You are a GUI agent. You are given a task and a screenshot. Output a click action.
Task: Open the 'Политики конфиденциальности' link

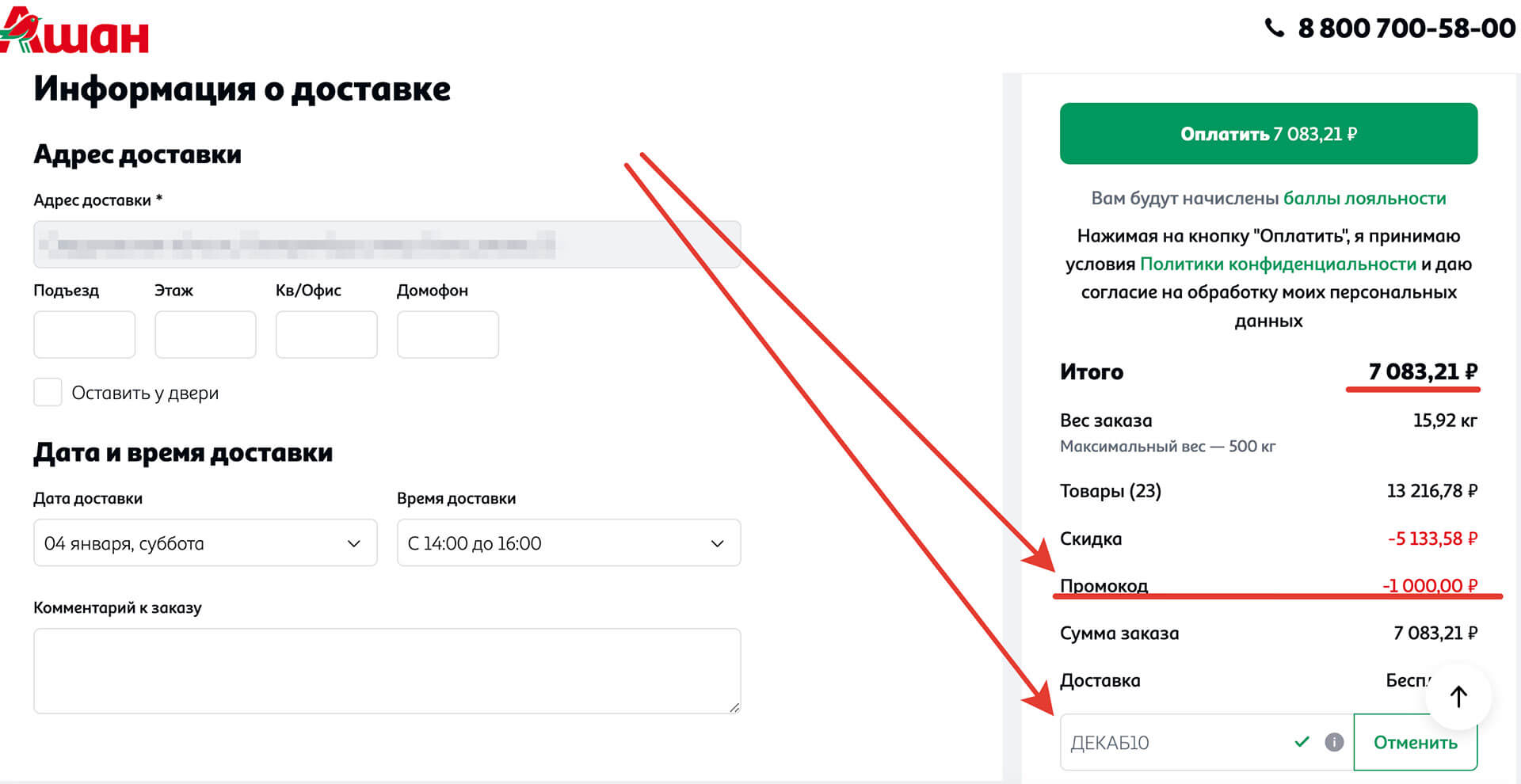[1279, 264]
